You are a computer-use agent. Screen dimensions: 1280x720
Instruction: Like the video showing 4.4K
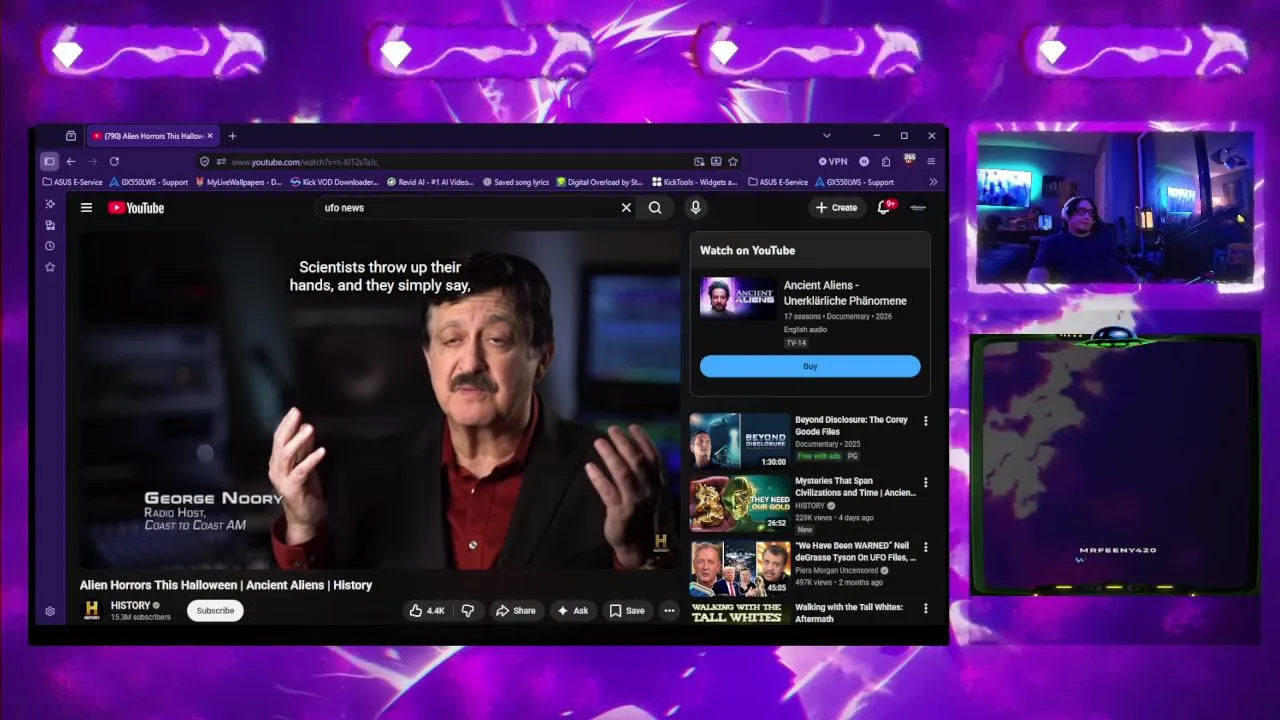click(x=427, y=610)
